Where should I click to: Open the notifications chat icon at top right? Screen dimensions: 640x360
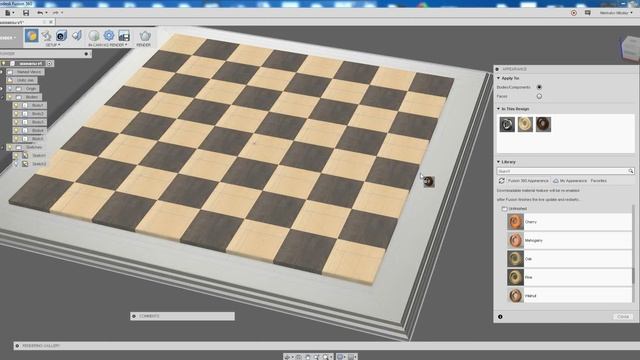tap(588, 13)
